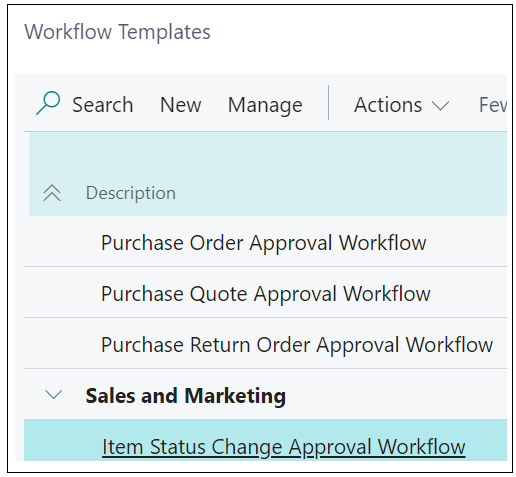Open the Manage menu

[x=265, y=105]
